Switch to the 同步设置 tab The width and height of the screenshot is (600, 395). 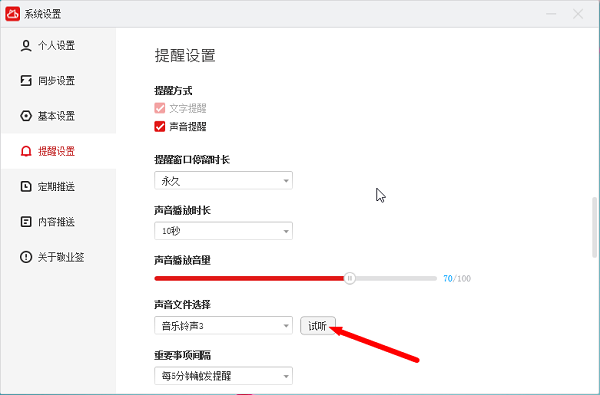pyautogui.click(x=58, y=81)
